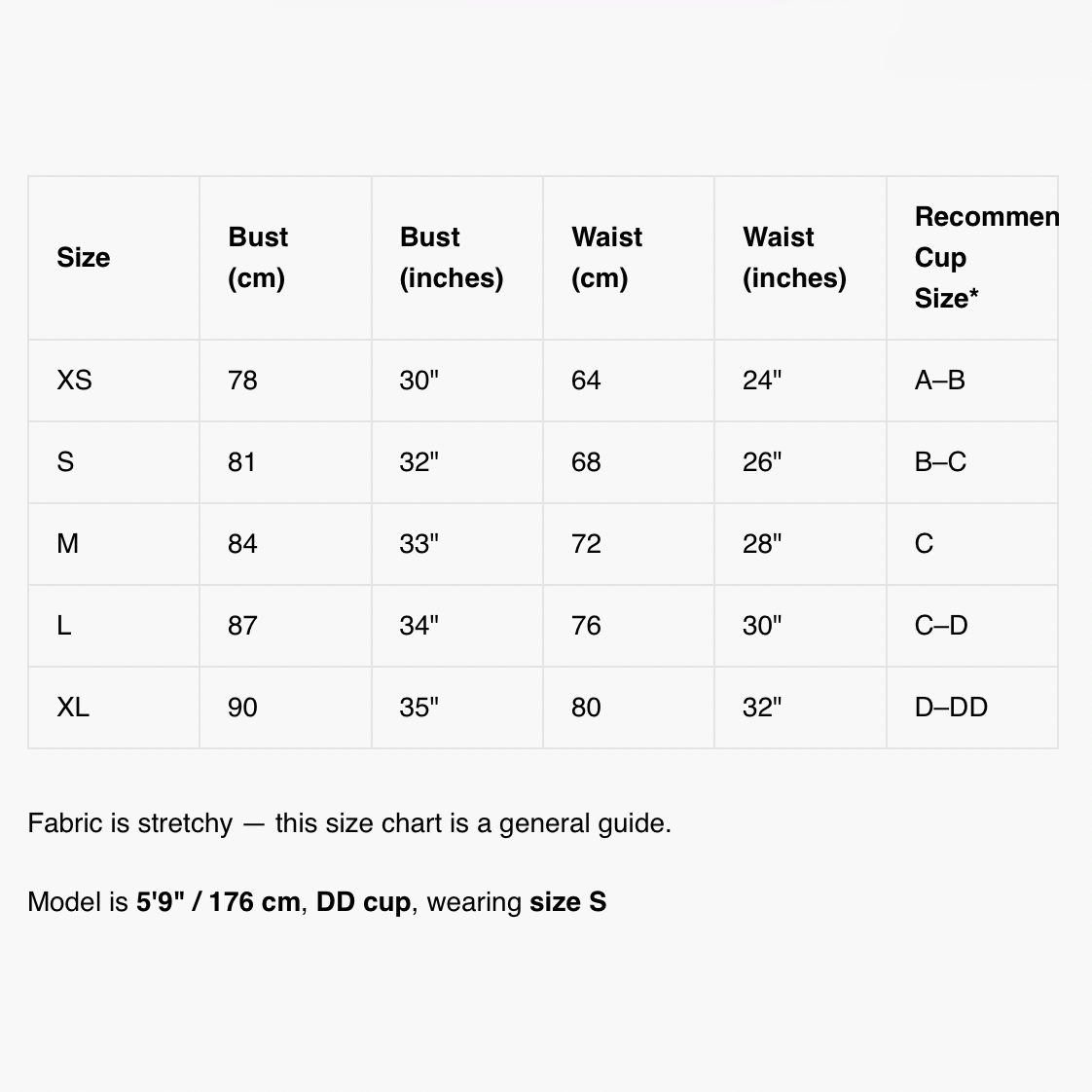This screenshot has height=1092, width=1092.
Task: Select the bold 'size S' text
Action: [567, 902]
